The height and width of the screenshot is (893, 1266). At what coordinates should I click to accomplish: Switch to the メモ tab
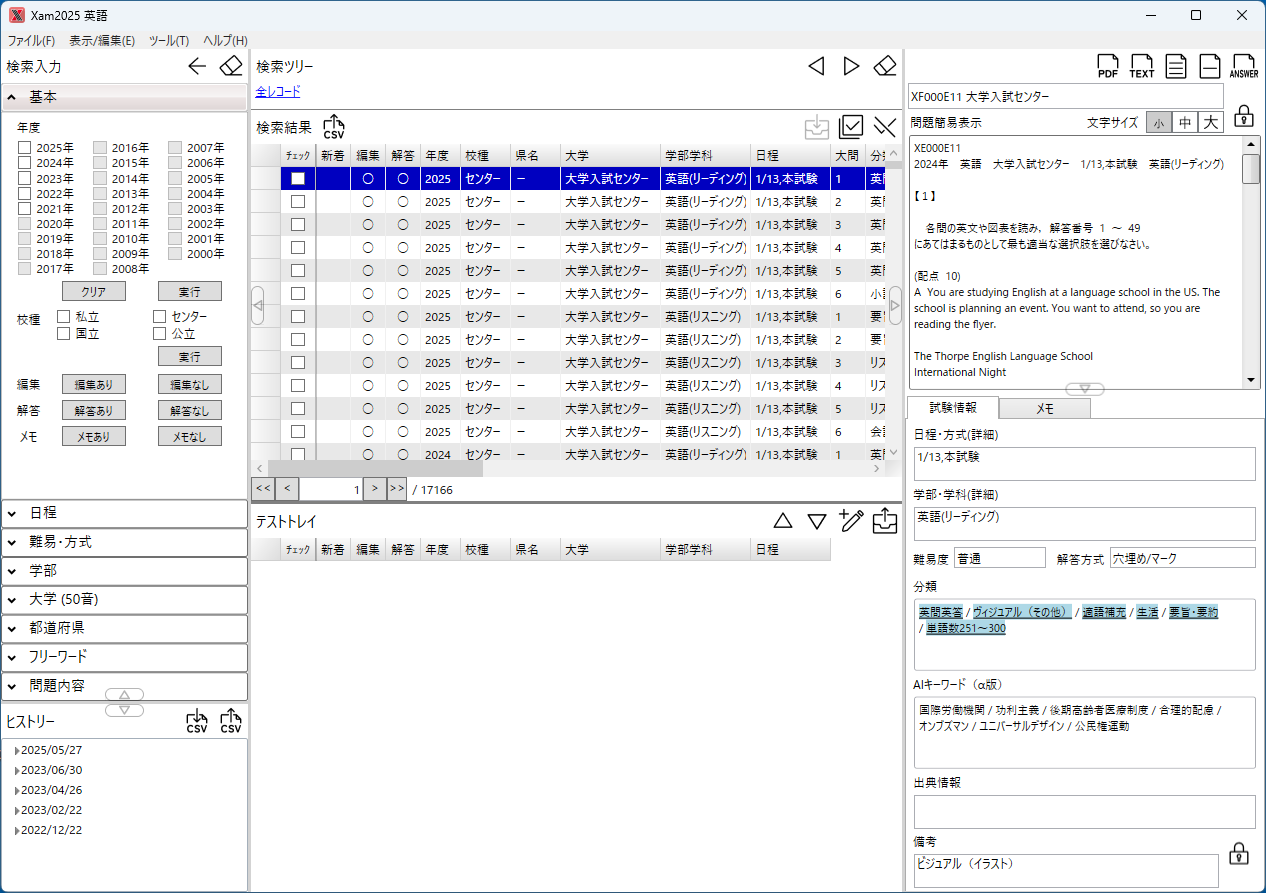[1044, 408]
